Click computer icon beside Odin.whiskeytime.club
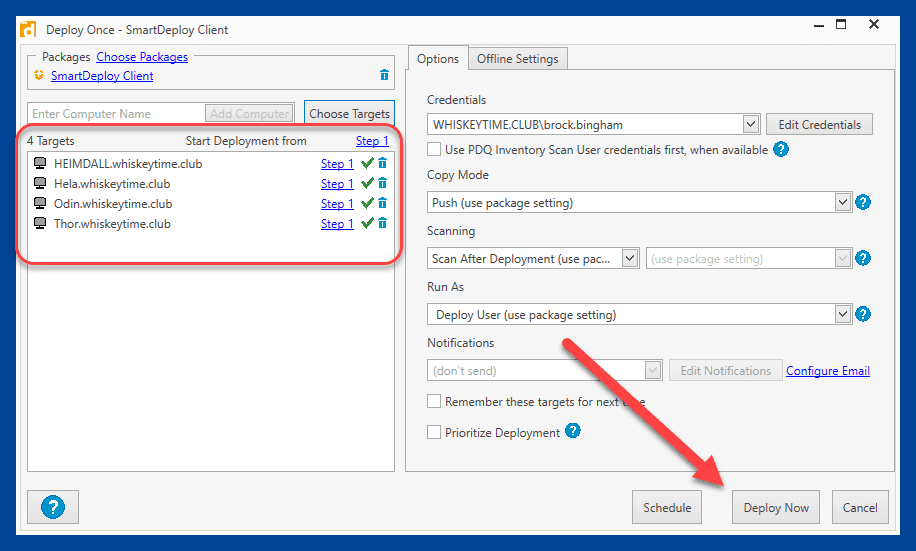The height and width of the screenshot is (551, 916). coord(40,203)
